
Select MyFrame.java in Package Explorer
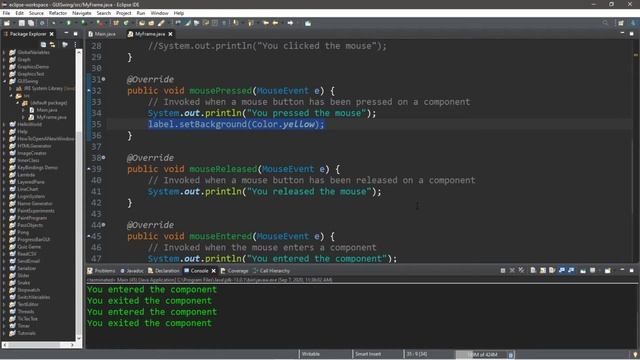pos(51,117)
